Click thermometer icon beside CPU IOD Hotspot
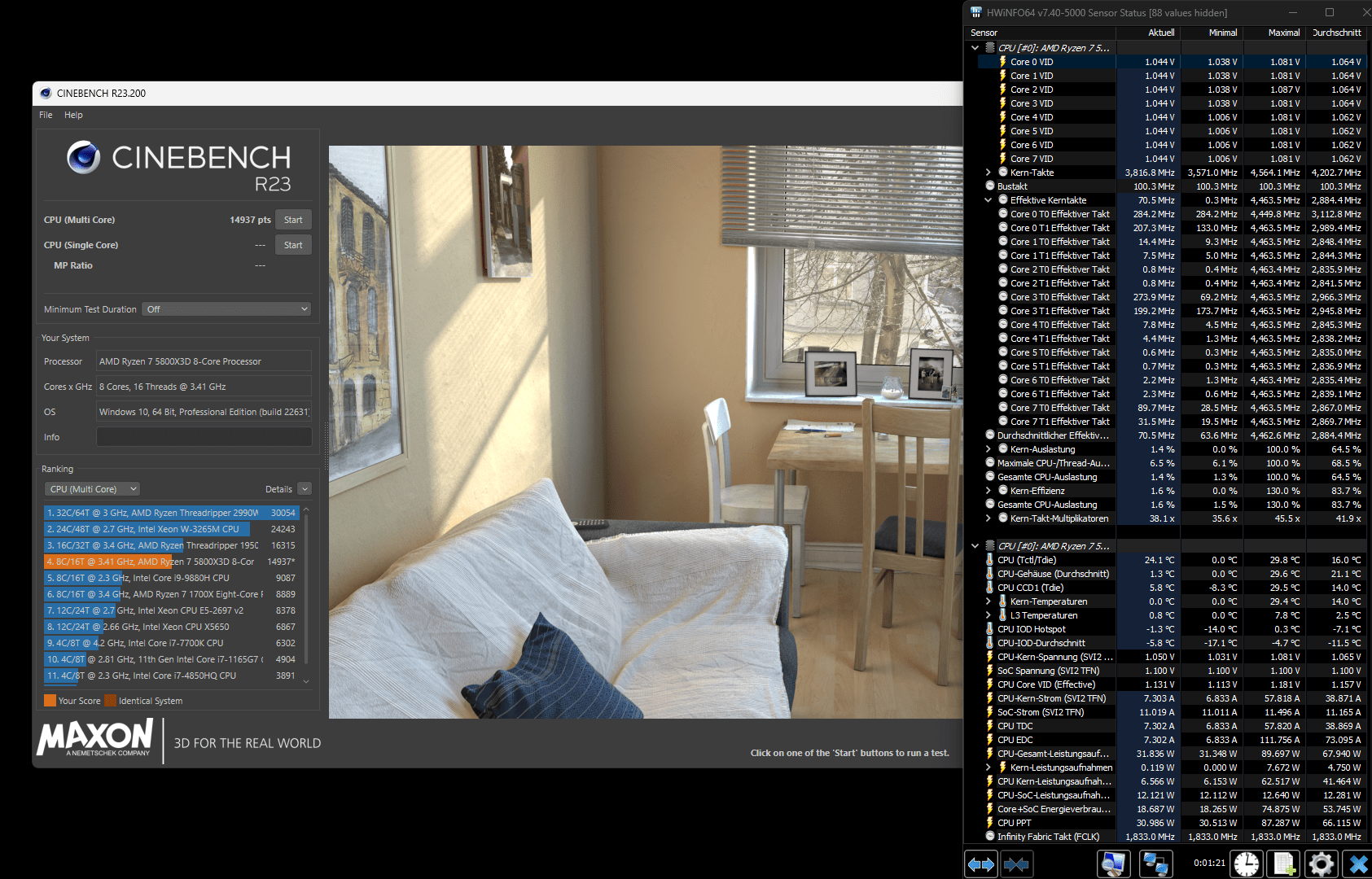The width and height of the screenshot is (1372, 879). tap(990, 629)
